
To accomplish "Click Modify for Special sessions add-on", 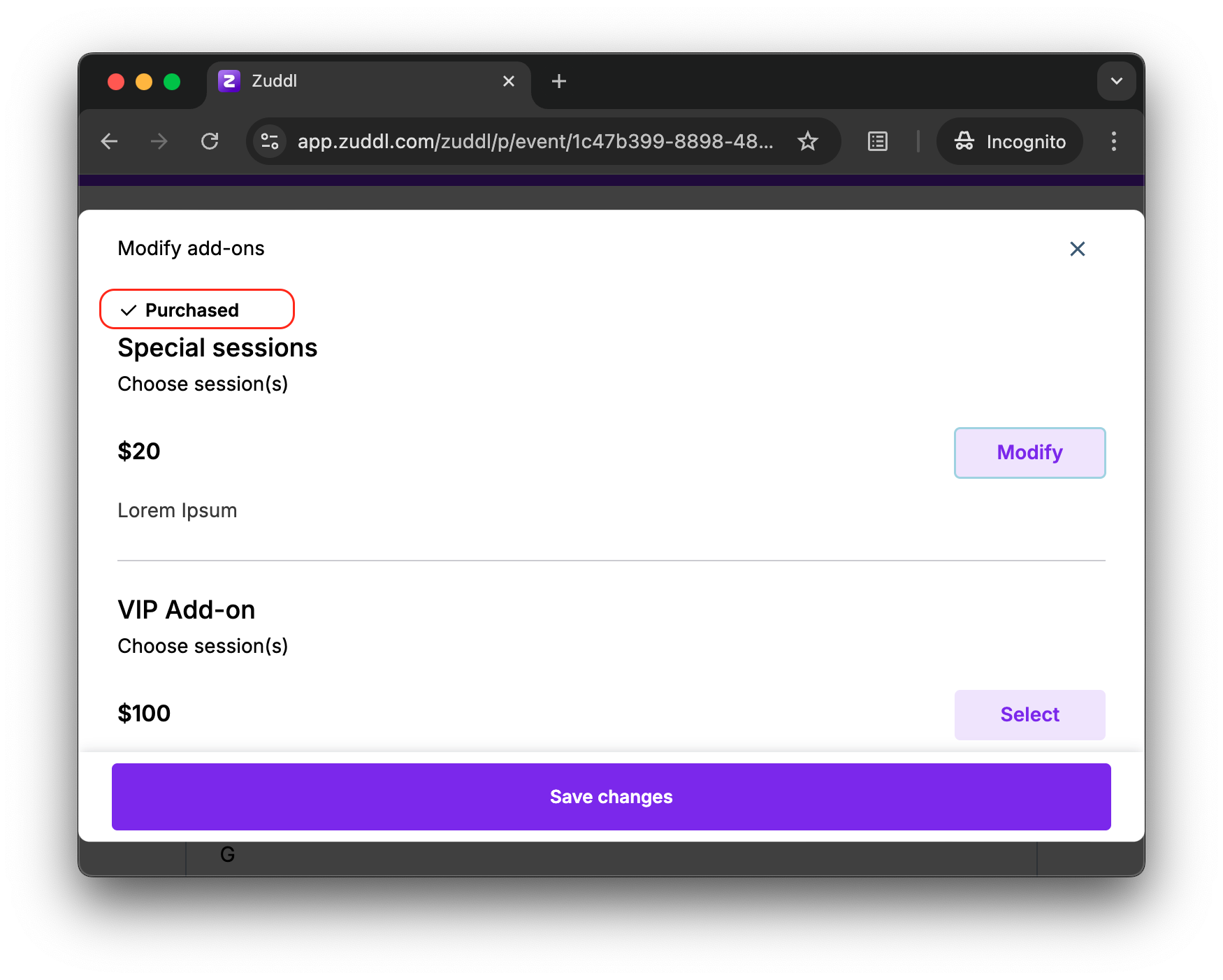I will tap(1029, 453).
